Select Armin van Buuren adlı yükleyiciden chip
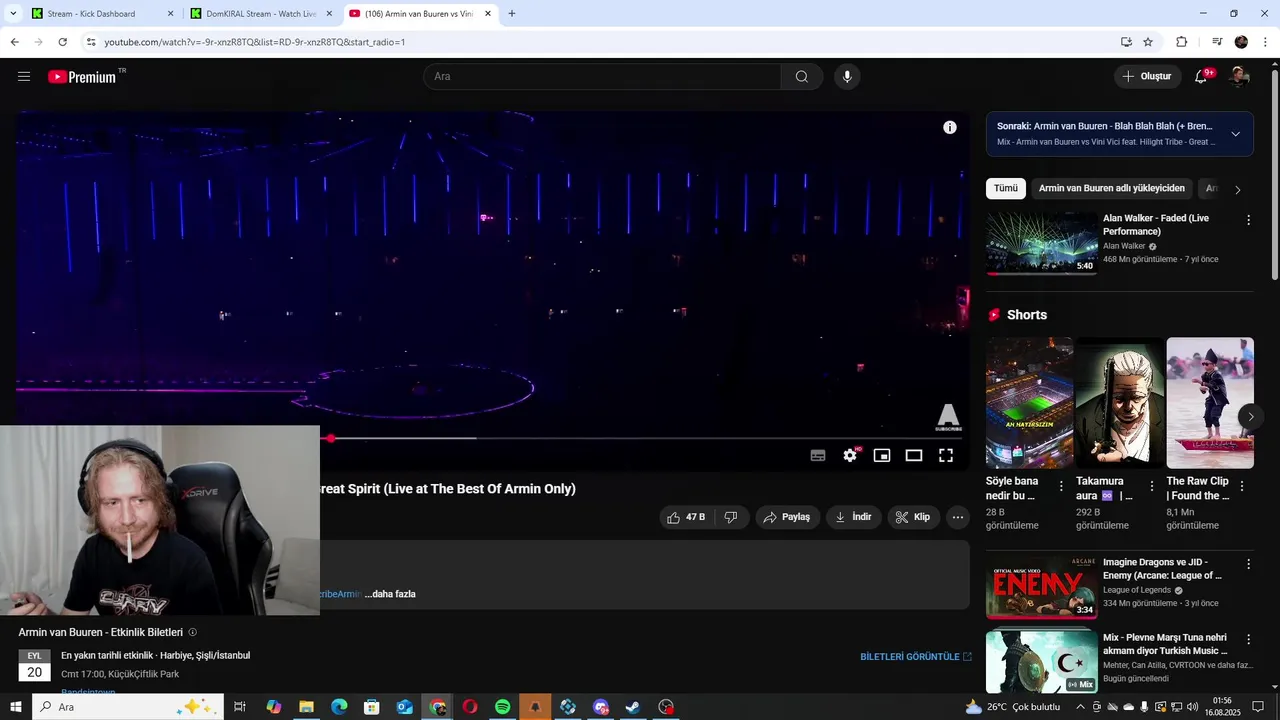This screenshot has width=1280, height=720. tap(1111, 188)
